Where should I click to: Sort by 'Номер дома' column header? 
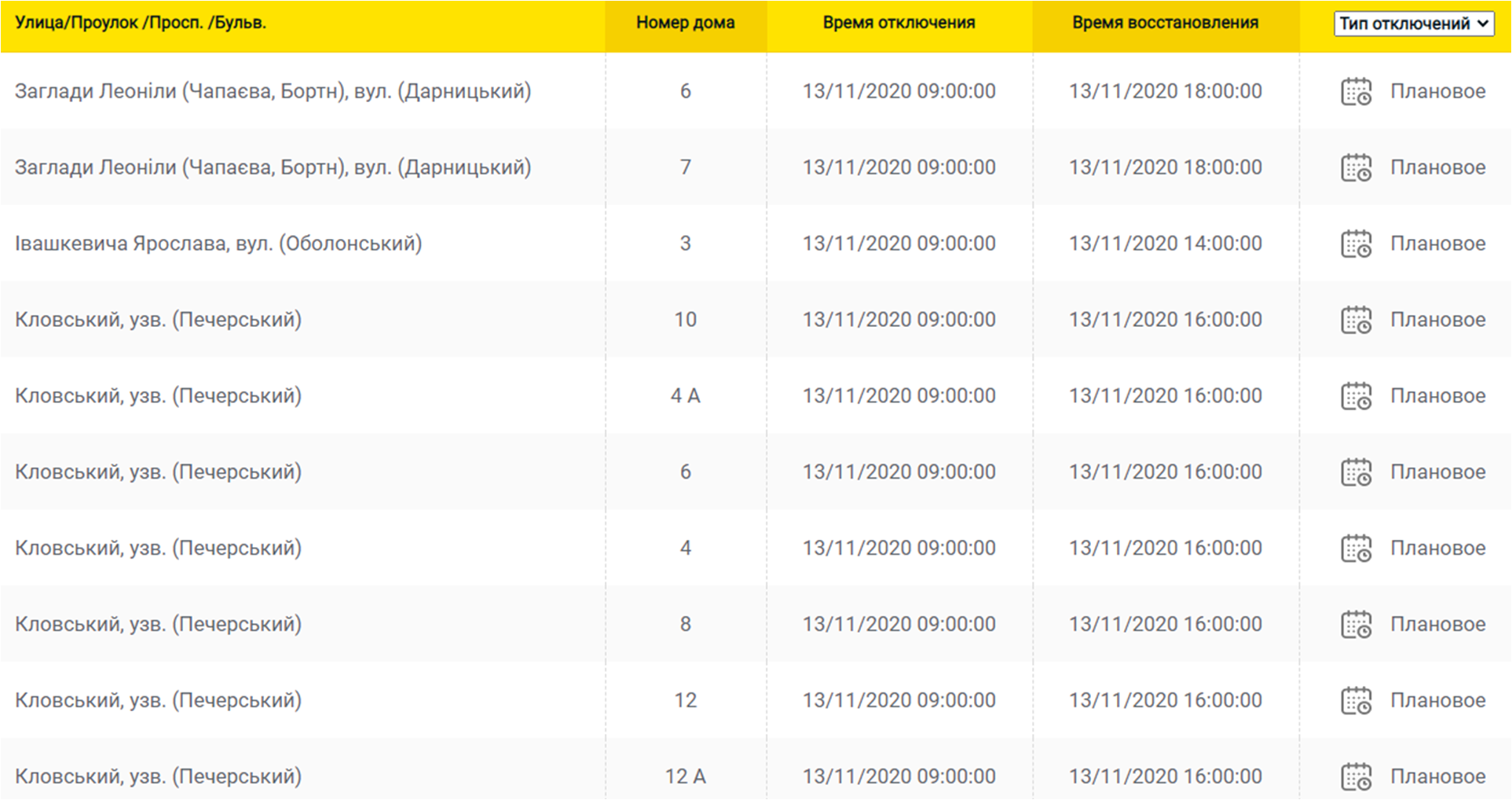point(685,23)
